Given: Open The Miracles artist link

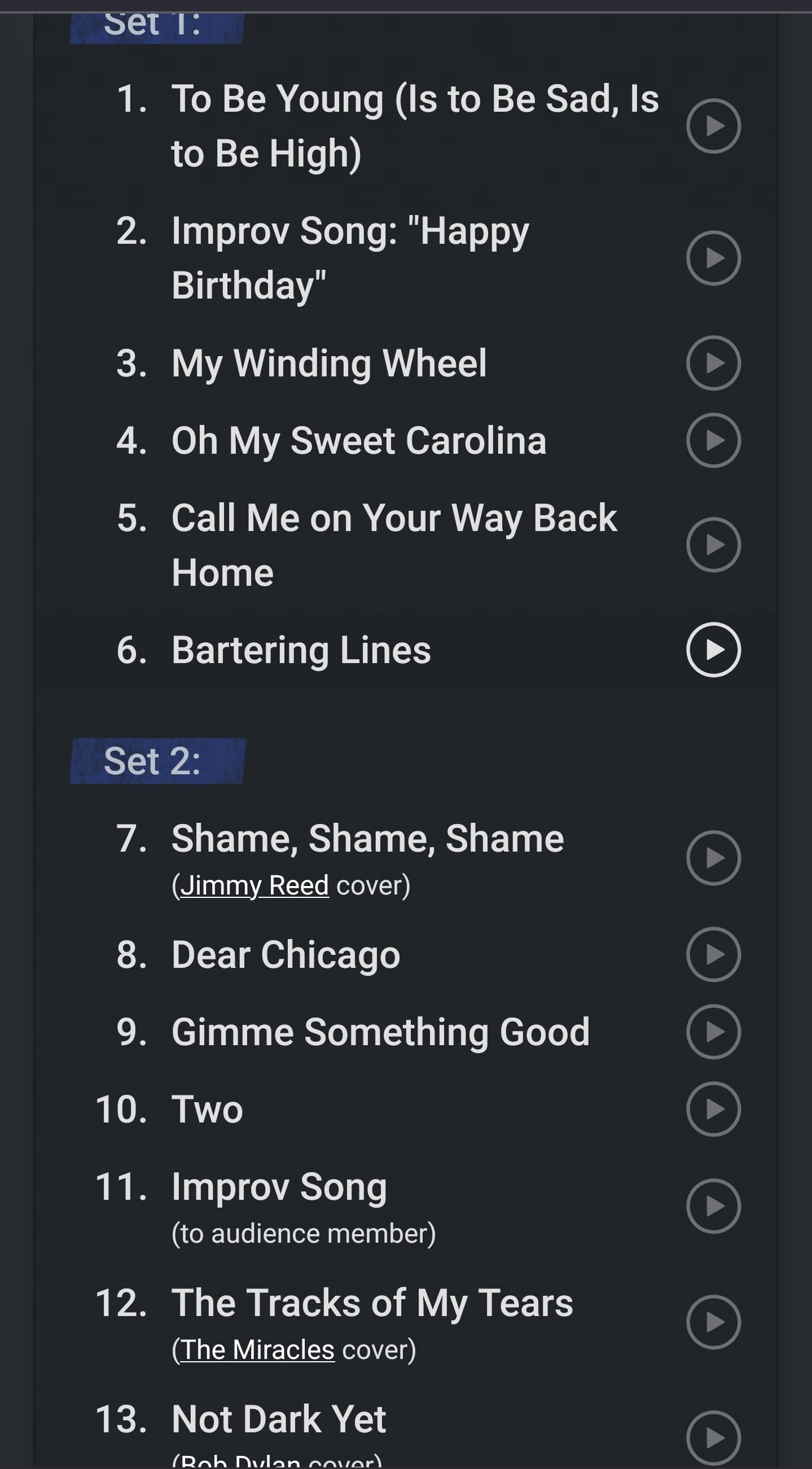Looking at the screenshot, I should point(258,1350).
